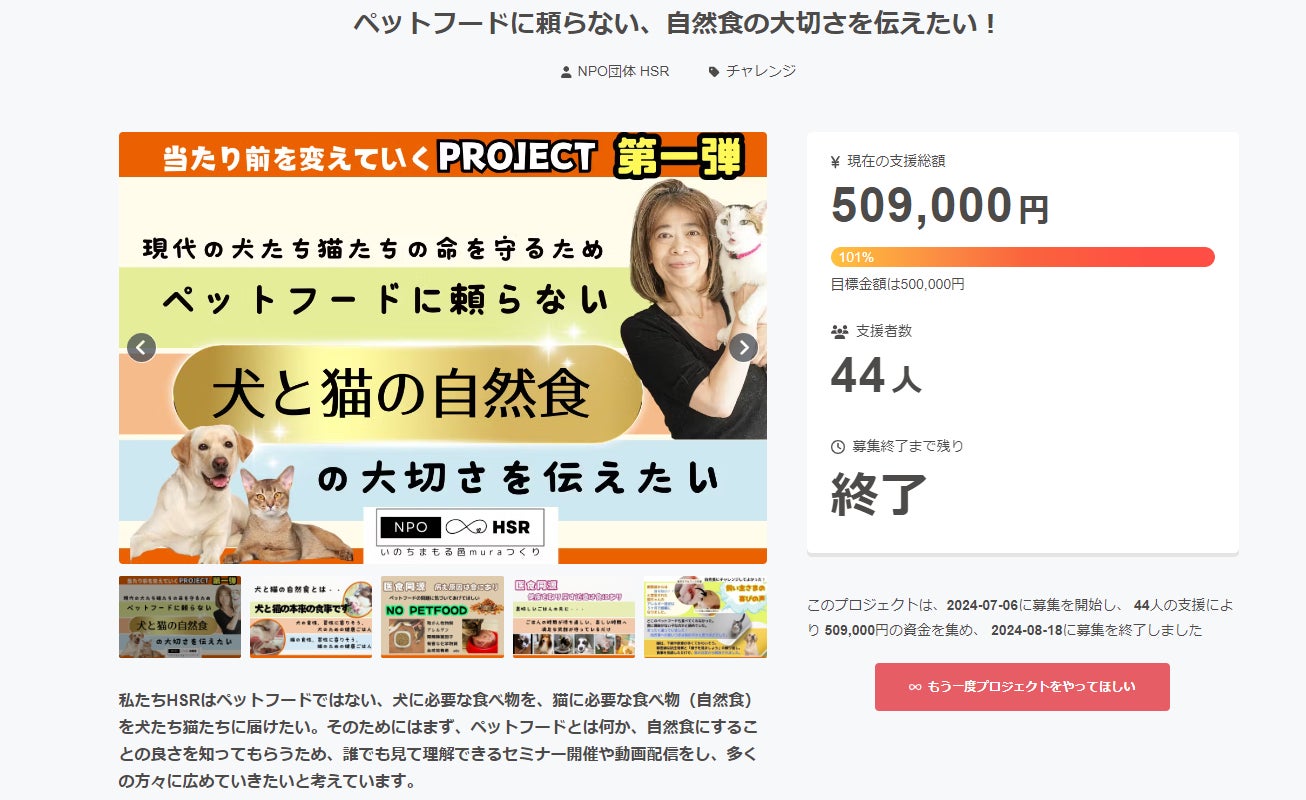Click the person icon beside NPO団体 HSR
The height and width of the screenshot is (800, 1306).
click(567, 72)
